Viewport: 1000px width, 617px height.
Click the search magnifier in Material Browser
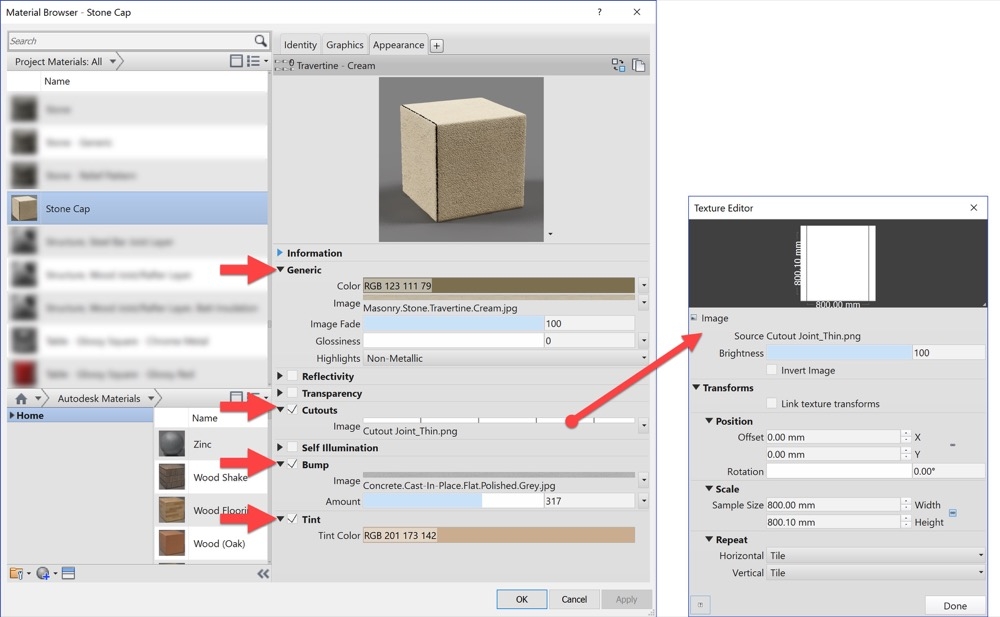coord(259,41)
